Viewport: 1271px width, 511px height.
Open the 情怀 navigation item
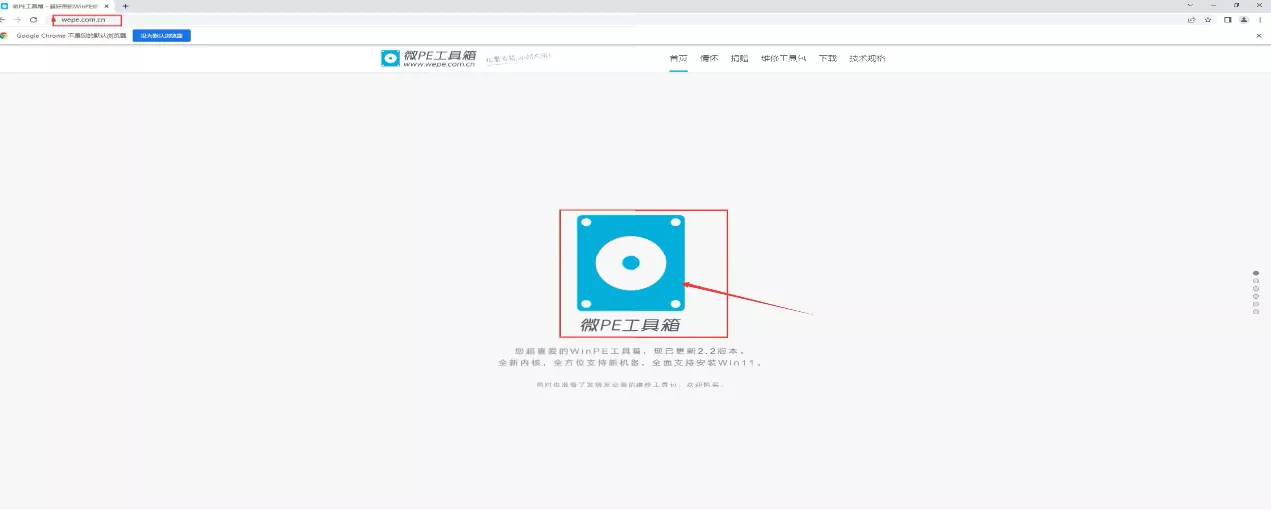(x=709, y=58)
